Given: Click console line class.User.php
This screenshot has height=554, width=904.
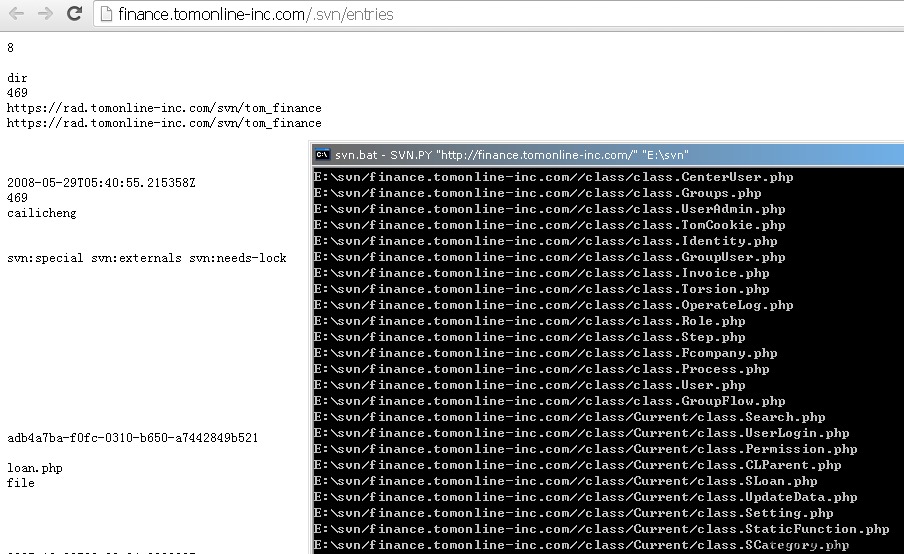Looking at the screenshot, I should [529, 385].
